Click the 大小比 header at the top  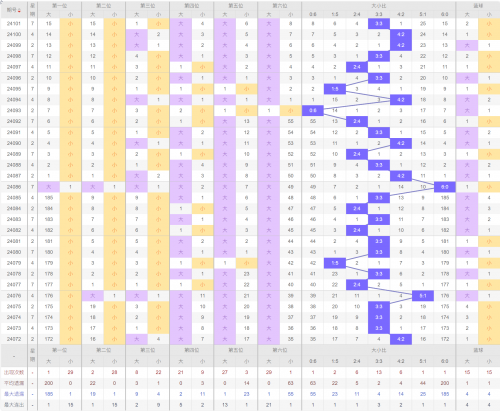(x=379, y=6)
